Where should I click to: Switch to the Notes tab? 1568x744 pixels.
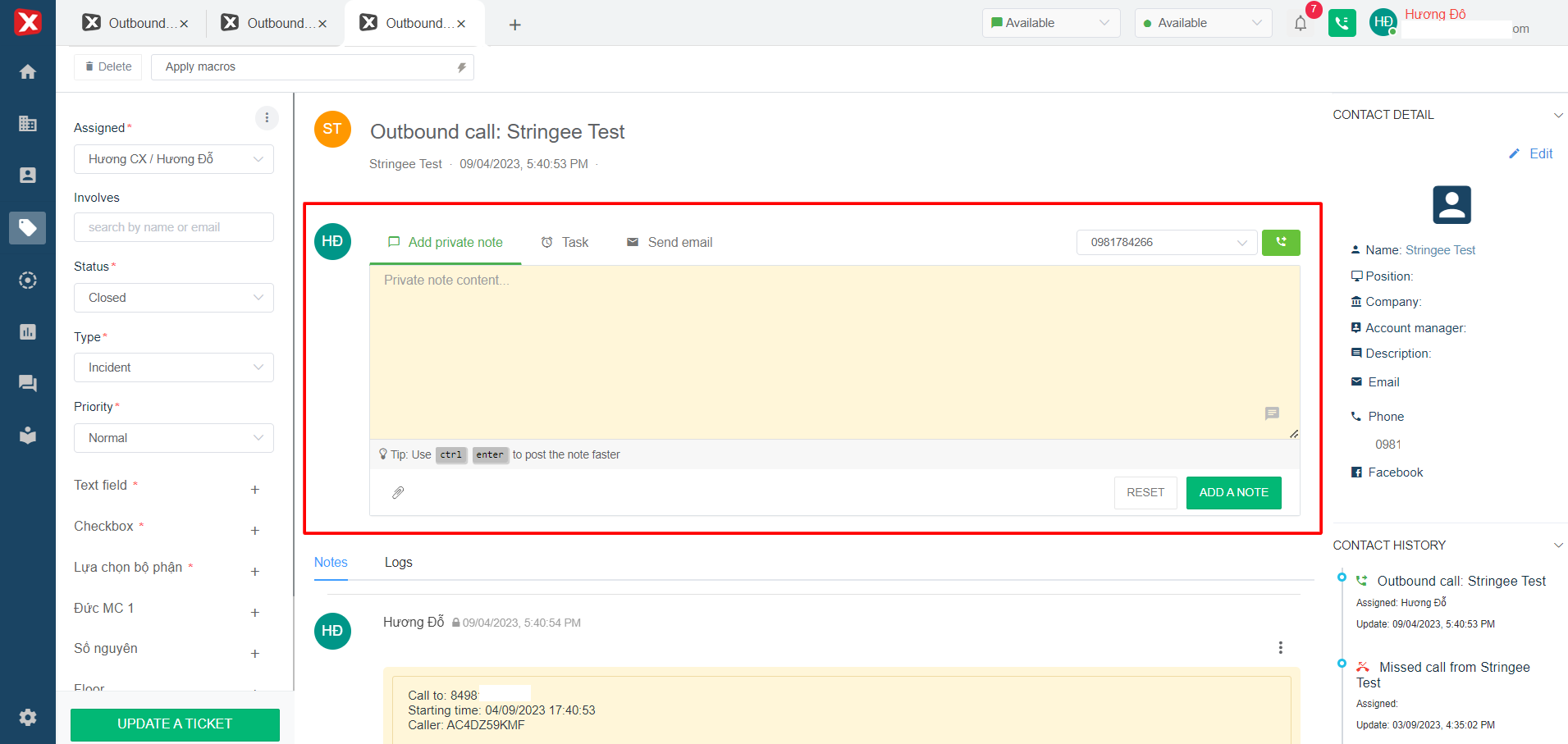pyautogui.click(x=331, y=563)
